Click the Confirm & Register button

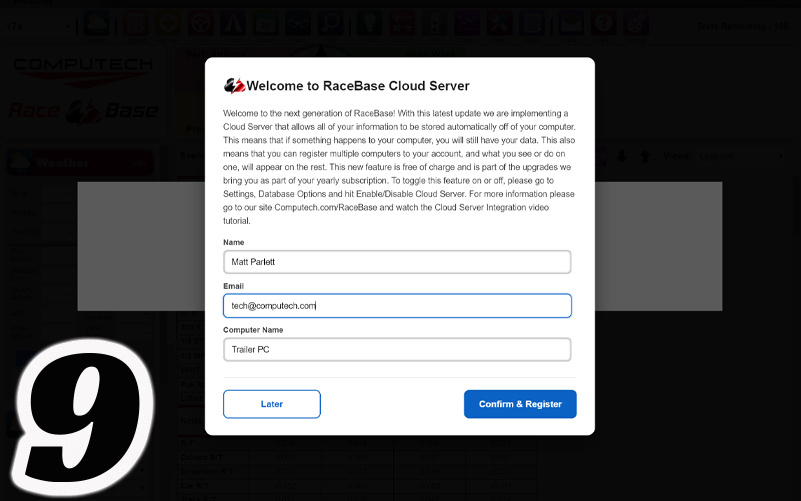click(520, 404)
